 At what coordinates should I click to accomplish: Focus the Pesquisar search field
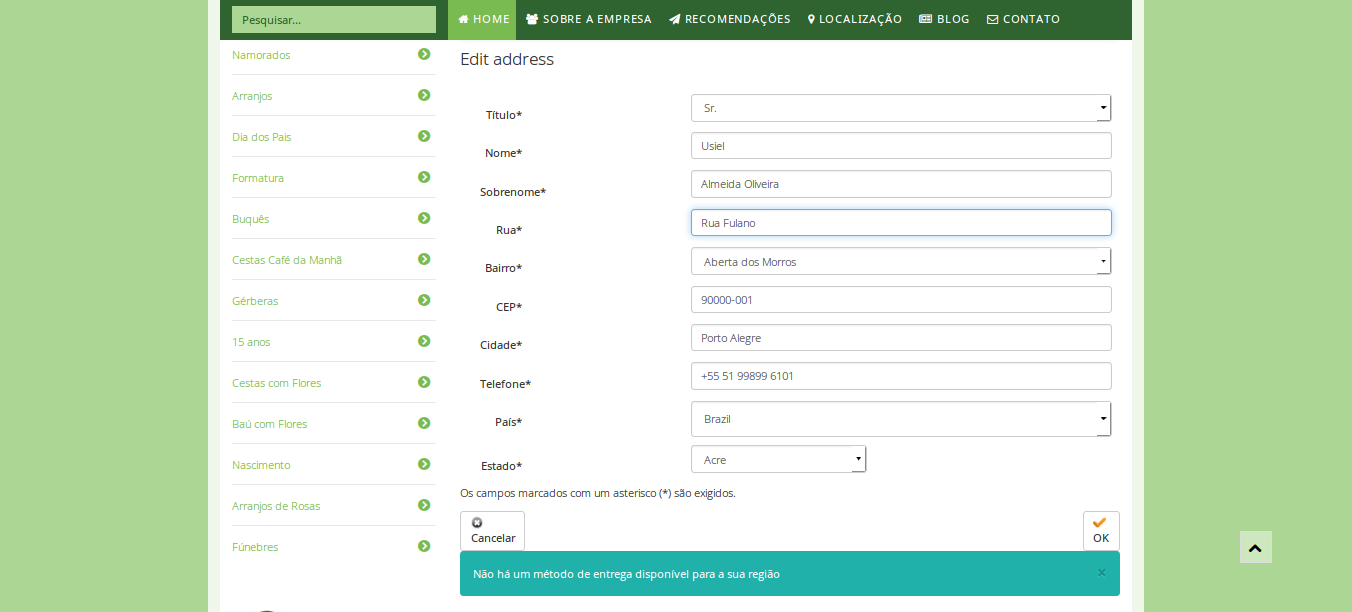coord(334,19)
